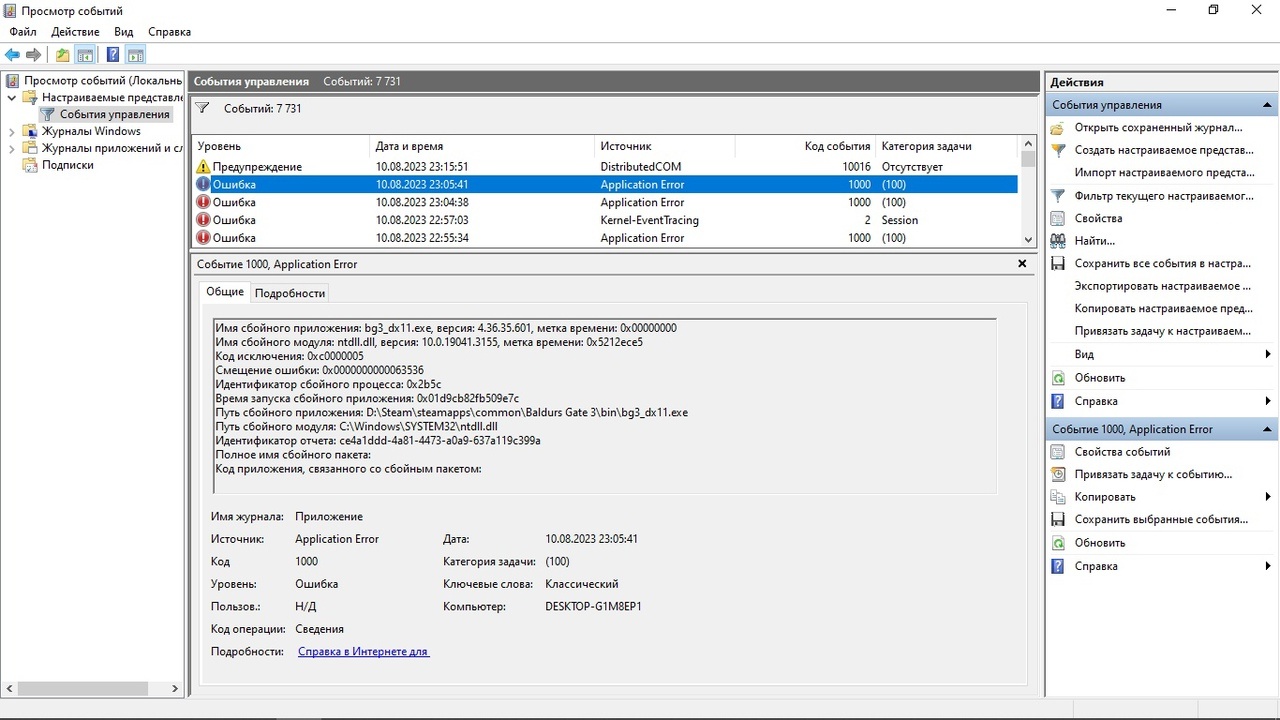Click the Привязать задачу к событию icon
Screen dimensions: 1280x720
pos(1058,474)
